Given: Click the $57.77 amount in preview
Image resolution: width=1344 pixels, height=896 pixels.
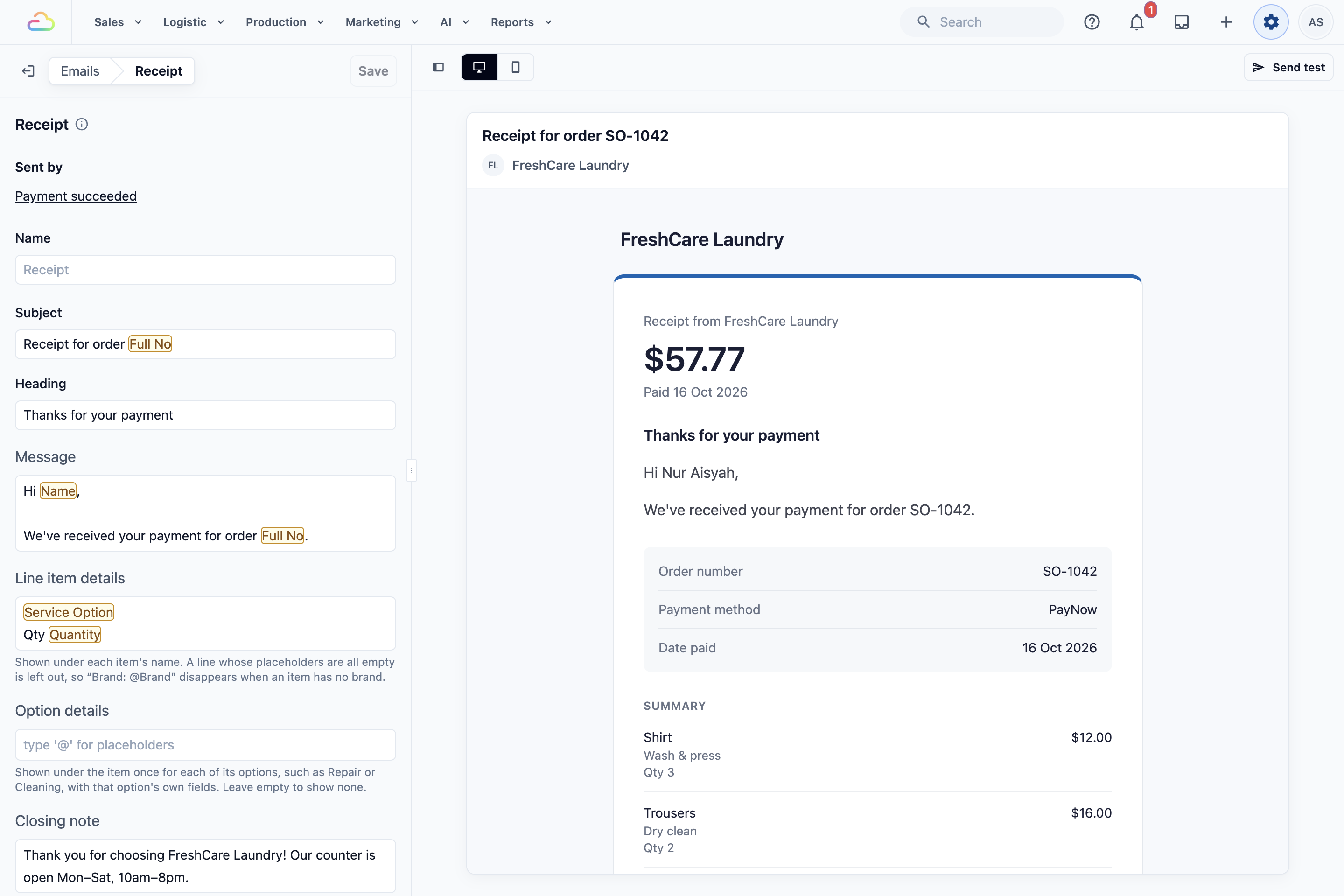Looking at the screenshot, I should pos(694,359).
